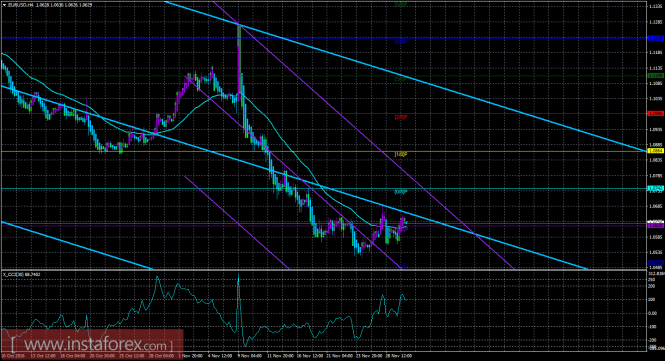The image size is (665, 361).
Task: Select the cyan [0/8]P level label
Action: (401, 192)
